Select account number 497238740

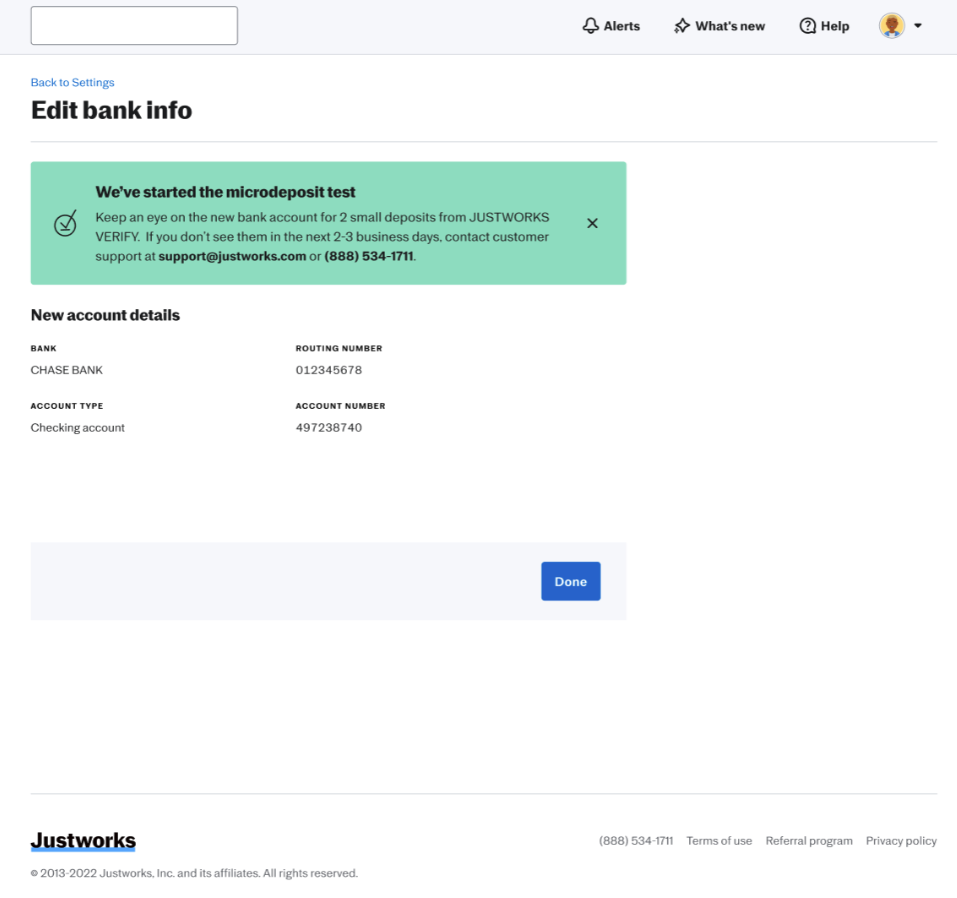click(329, 427)
